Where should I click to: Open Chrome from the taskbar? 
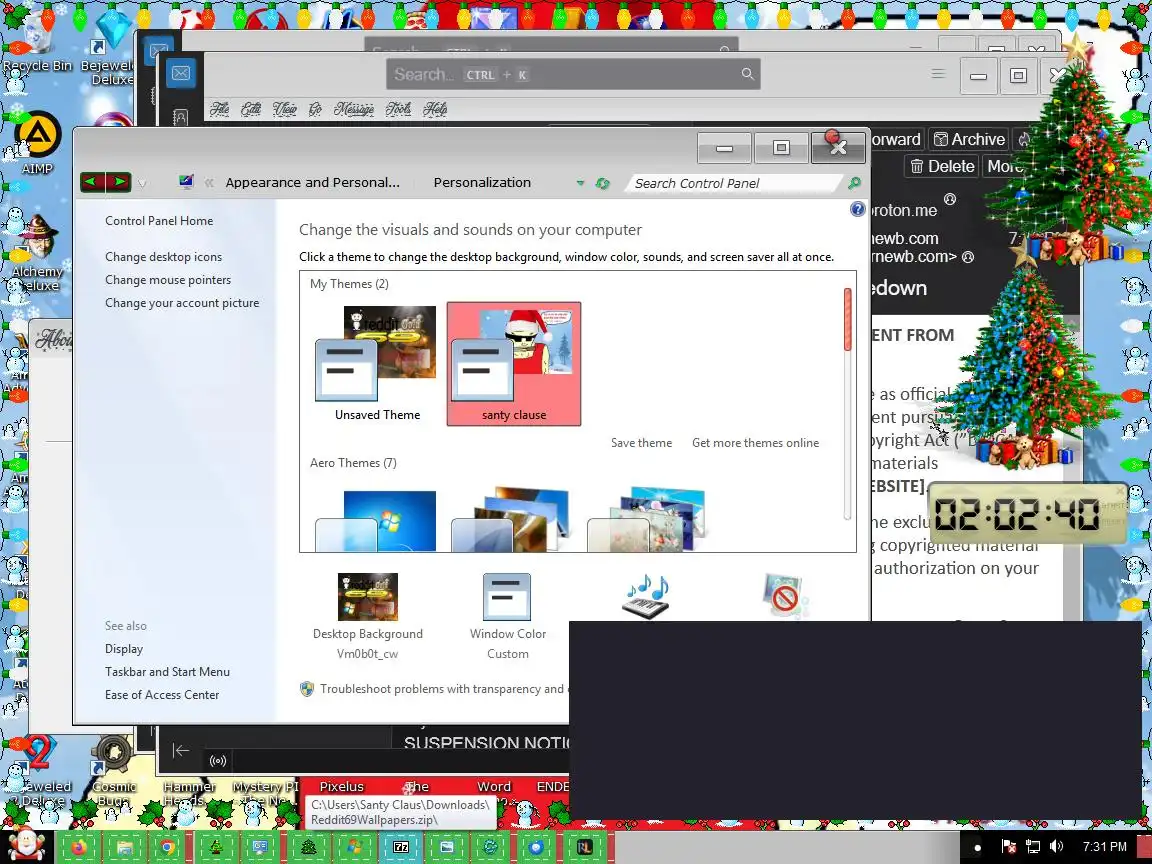pos(168,847)
